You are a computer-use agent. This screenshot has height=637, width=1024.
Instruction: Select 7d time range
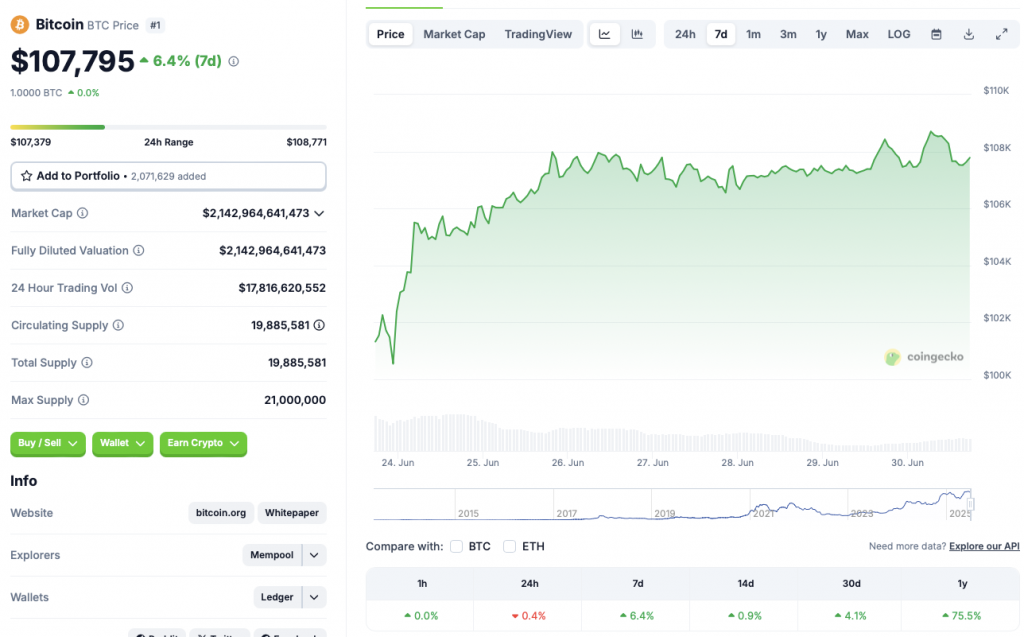point(721,34)
